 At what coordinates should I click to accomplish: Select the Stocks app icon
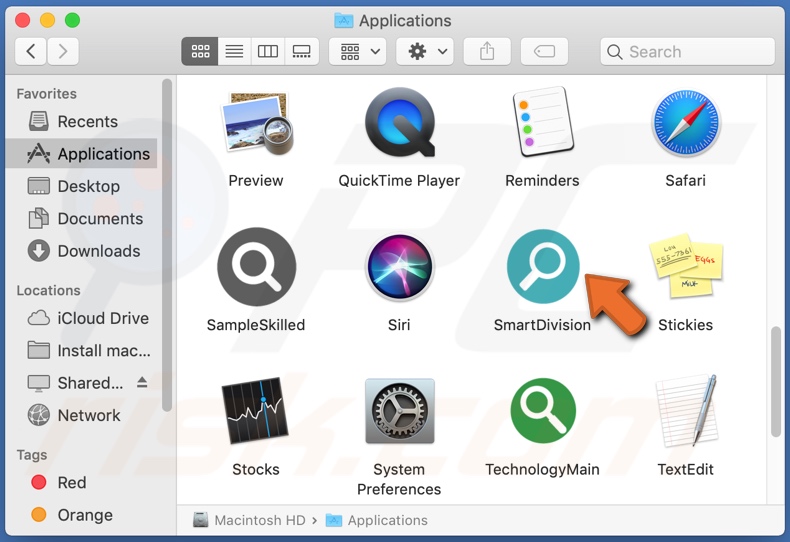point(256,411)
